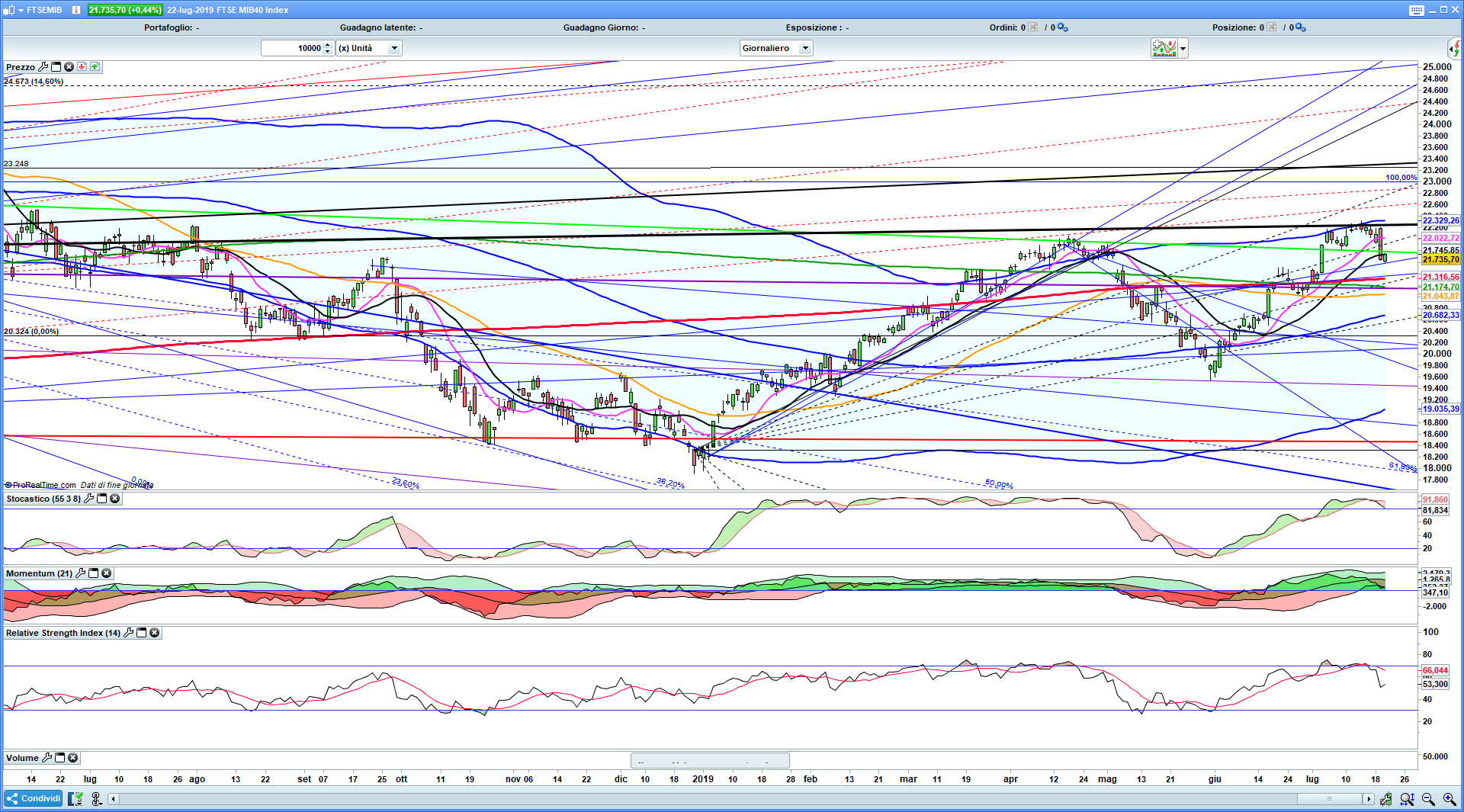Expand the add indicator dropdown arrow
Screen dimensions: 1464x812
(1183, 49)
